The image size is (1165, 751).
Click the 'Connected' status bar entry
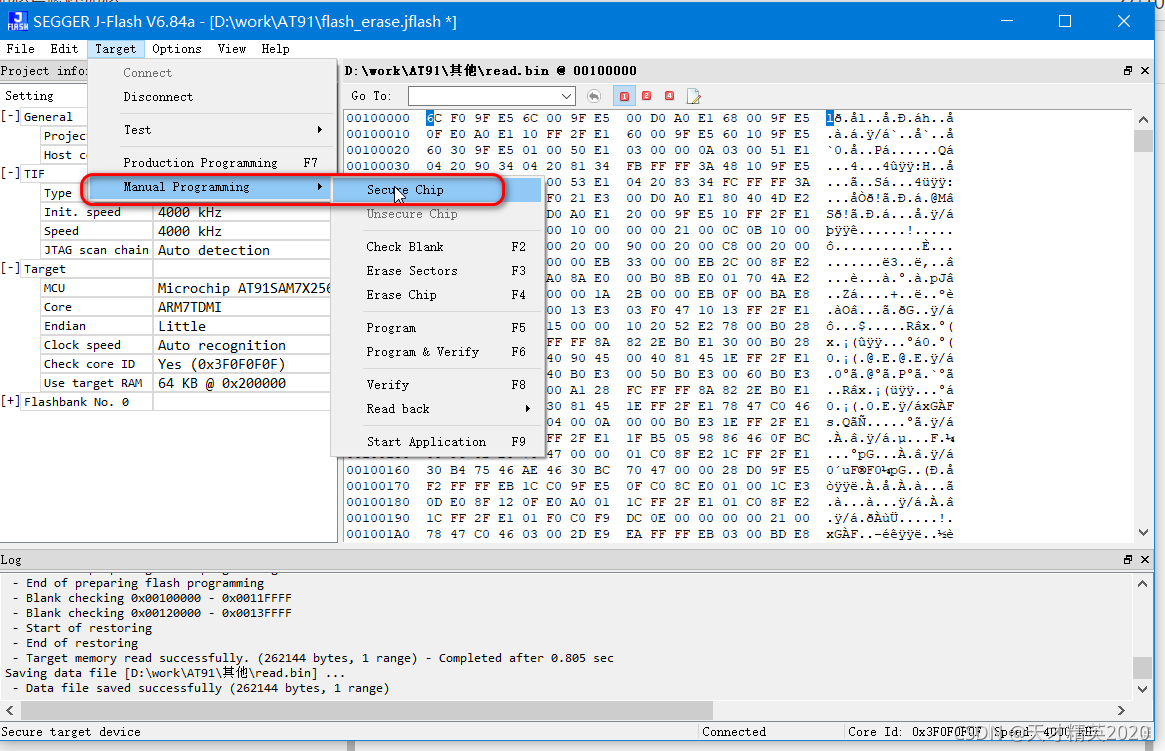[734, 732]
